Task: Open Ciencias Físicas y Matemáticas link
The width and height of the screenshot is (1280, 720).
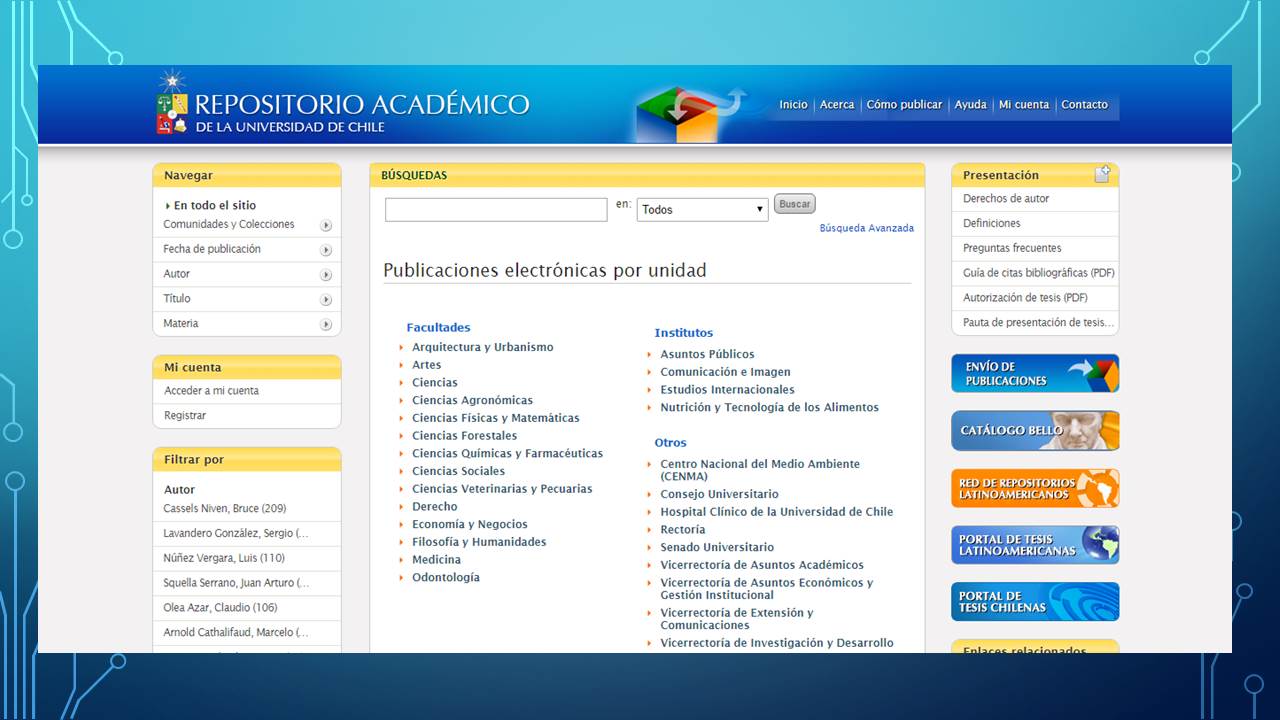Action: coord(495,418)
